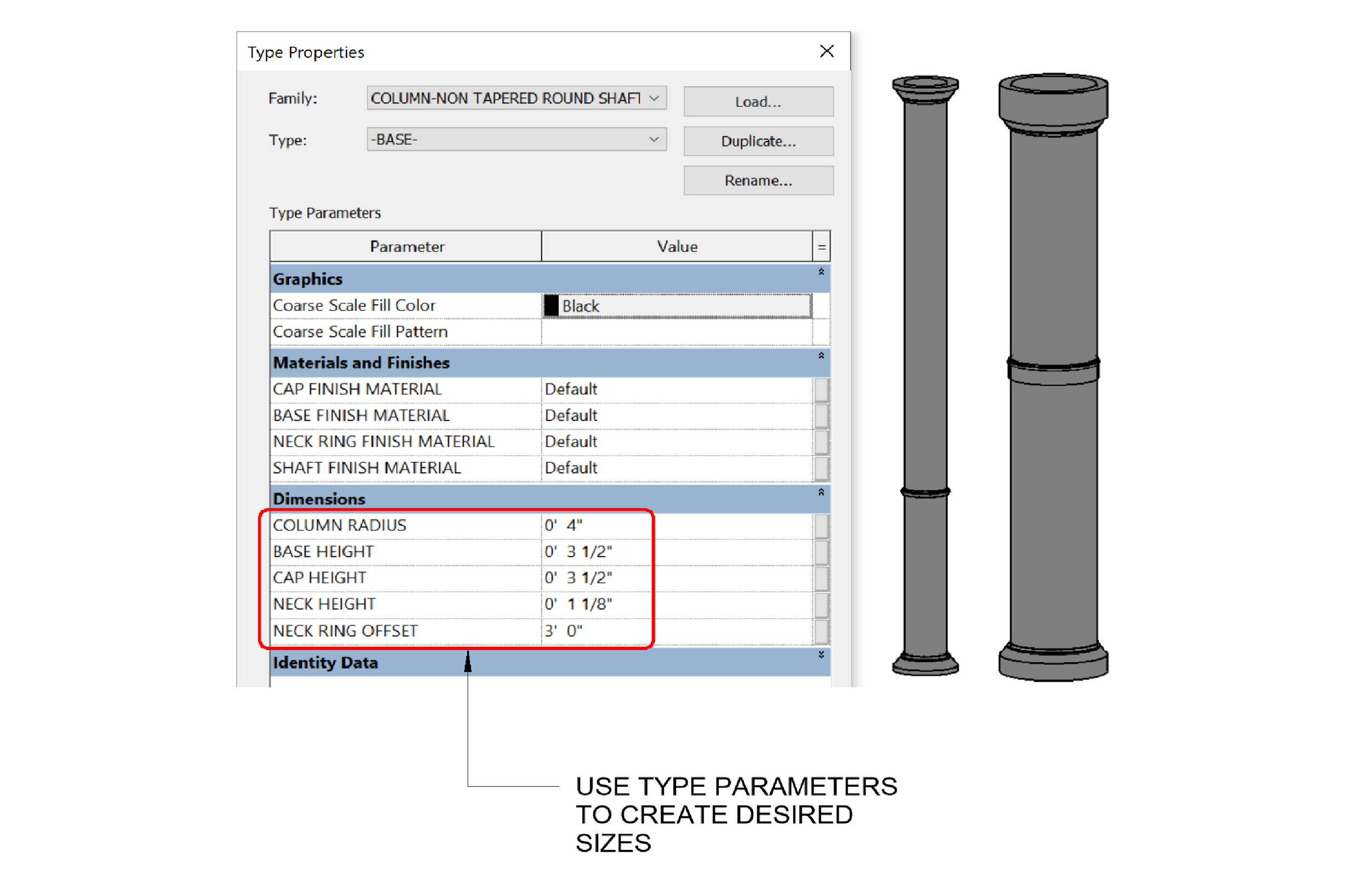Image resolution: width=1372 pixels, height=874 pixels.
Task: Click the Coarse Scale Fill Pattern value
Action: point(676,332)
